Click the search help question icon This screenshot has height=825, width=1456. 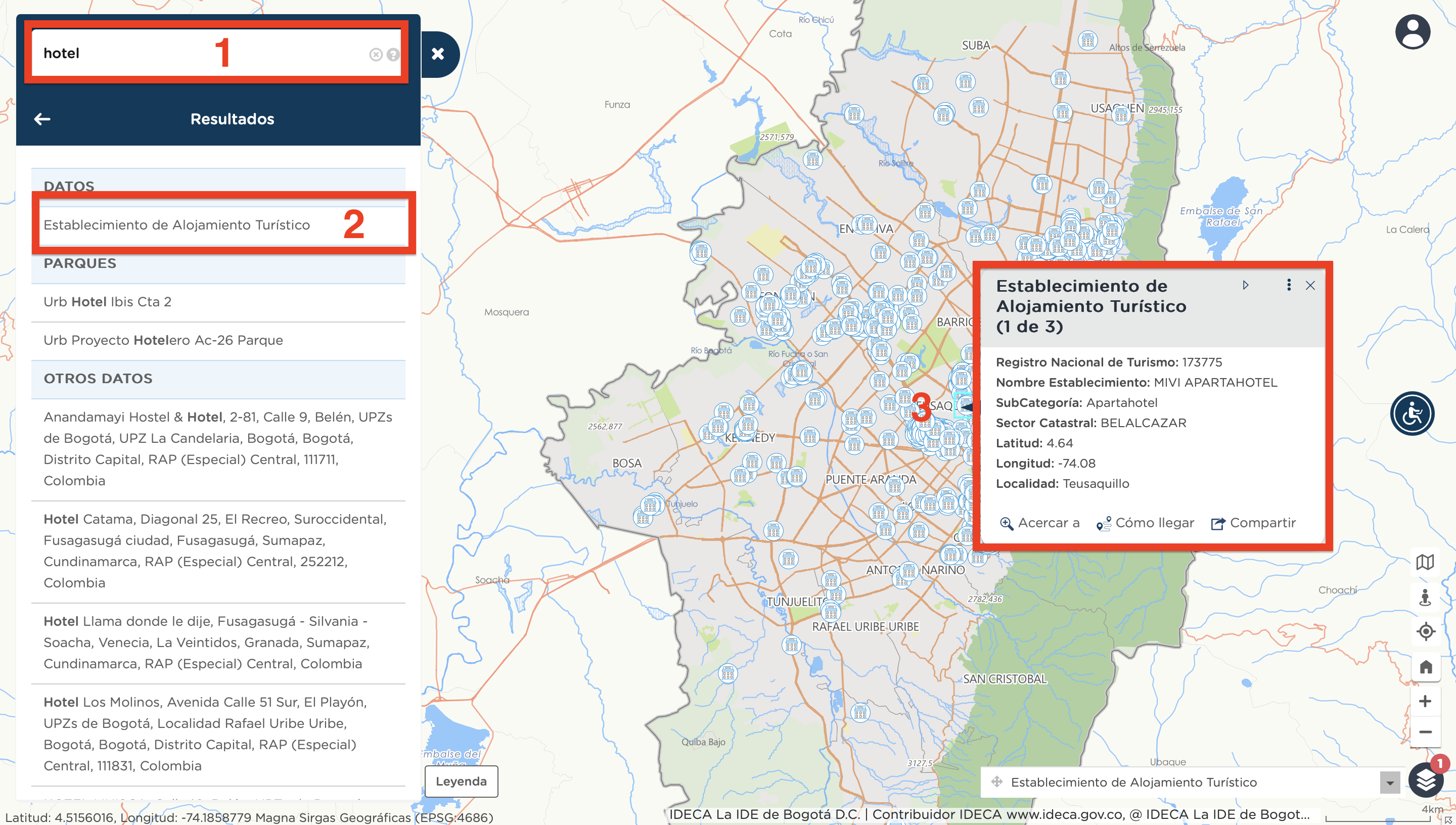click(393, 55)
